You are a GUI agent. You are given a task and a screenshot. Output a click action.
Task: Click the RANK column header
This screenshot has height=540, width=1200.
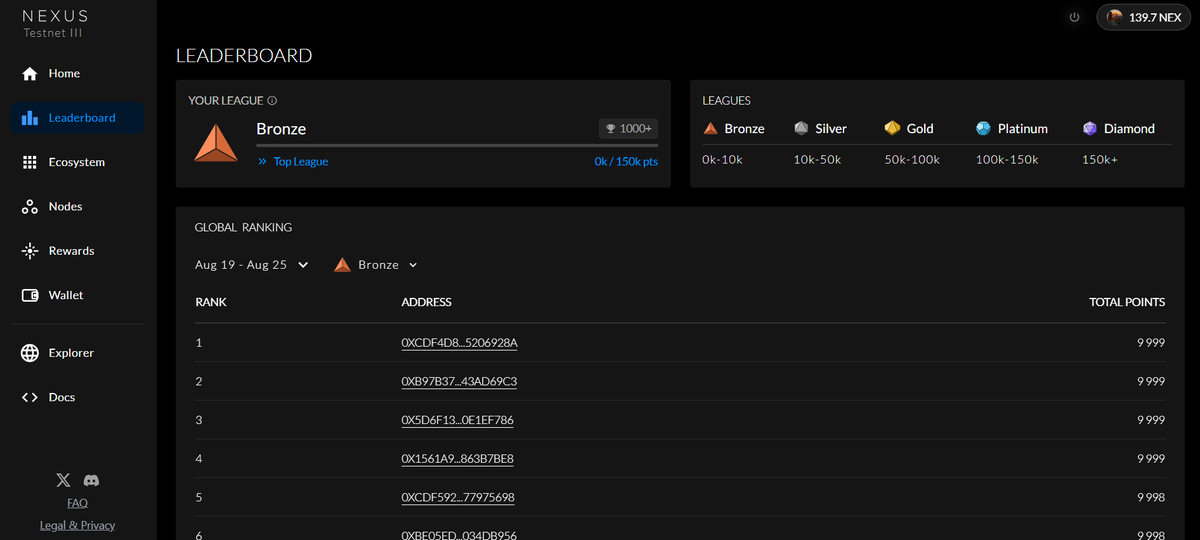point(211,302)
